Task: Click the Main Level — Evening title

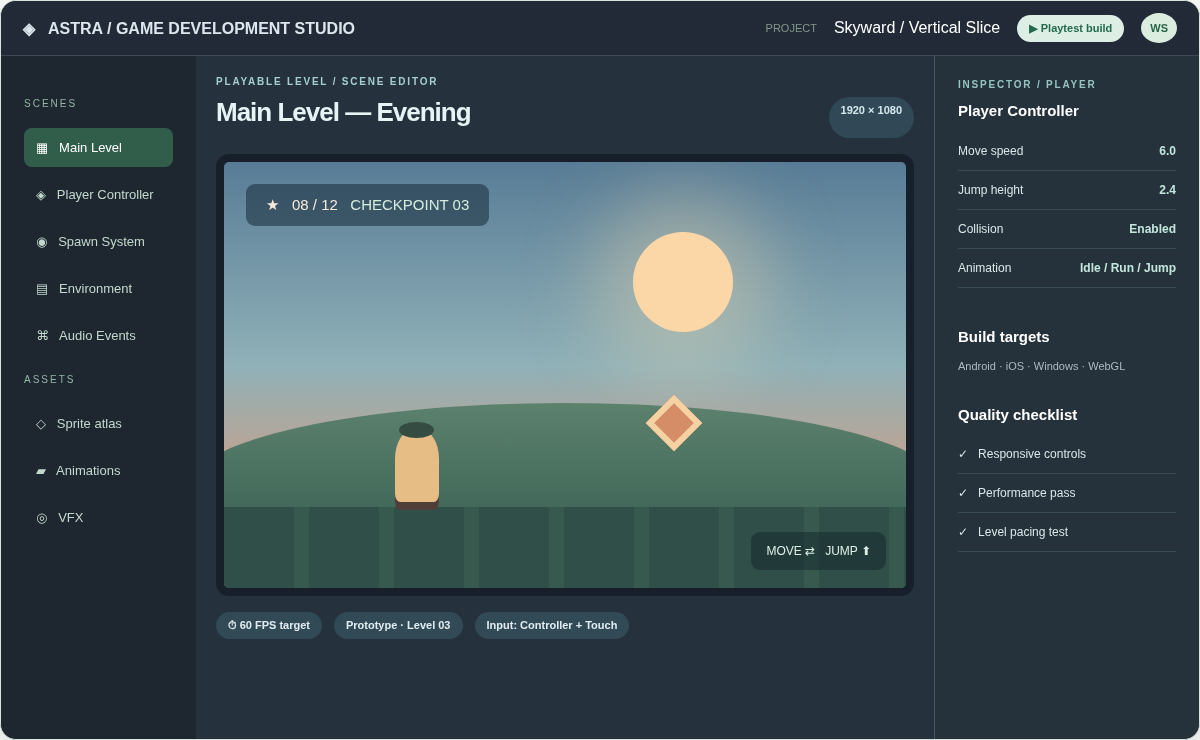Action: pyautogui.click(x=343, y=112)
